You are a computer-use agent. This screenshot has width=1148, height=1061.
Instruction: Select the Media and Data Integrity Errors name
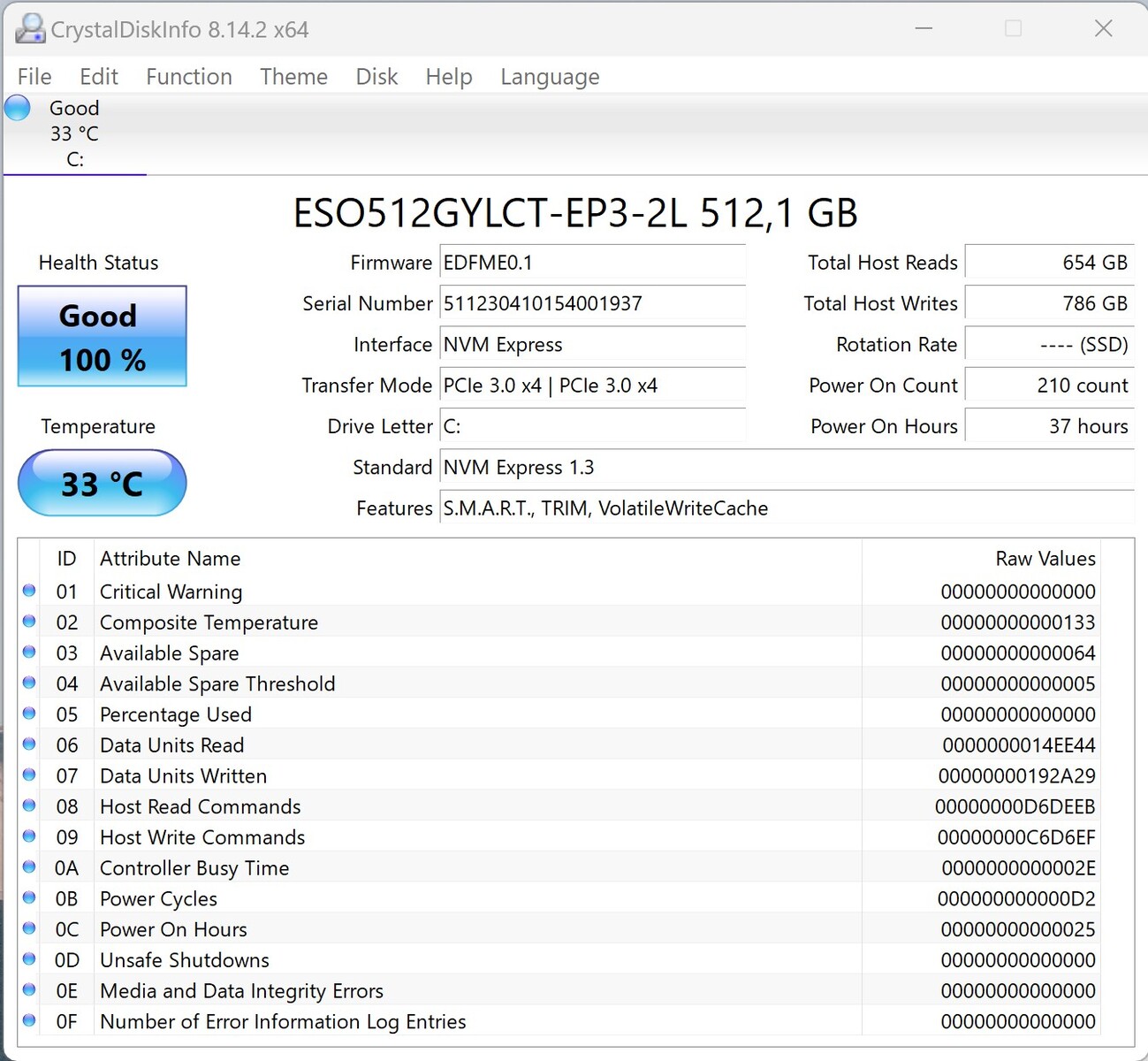tap(241, 991)
